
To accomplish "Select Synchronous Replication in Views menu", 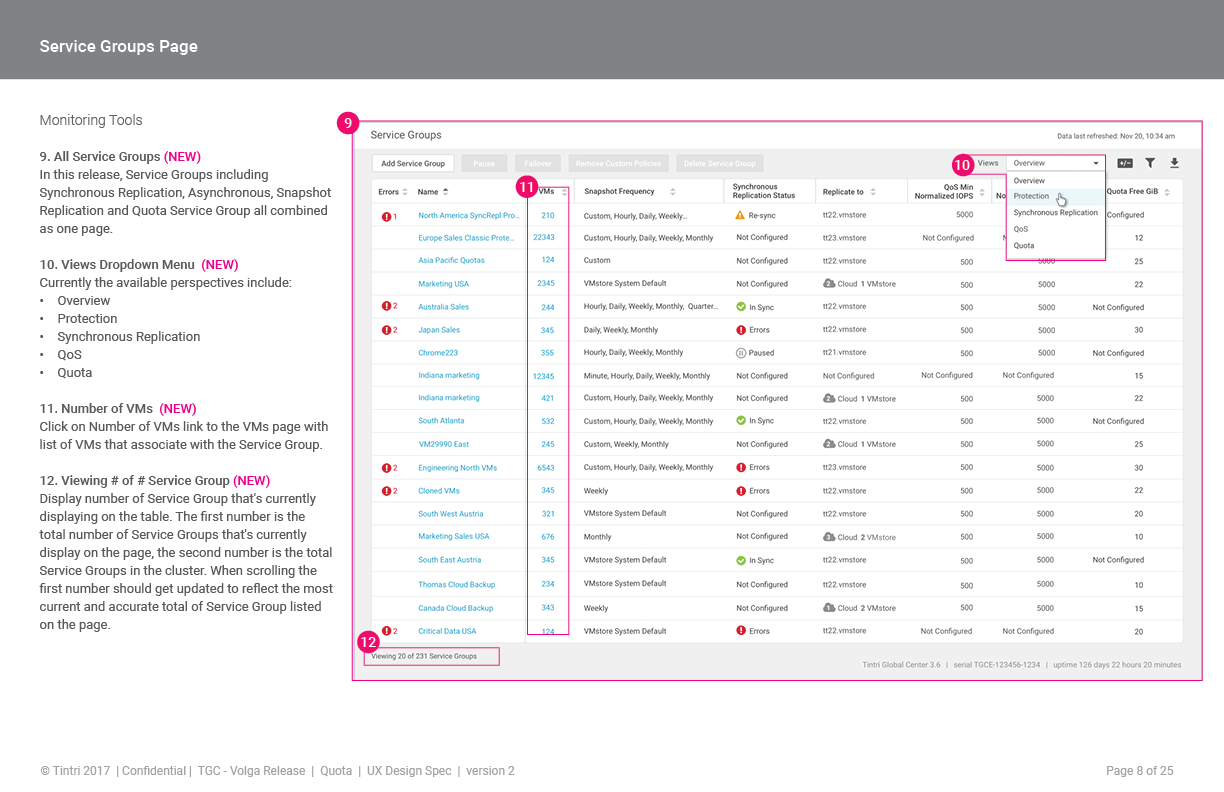I will click(1056, 213).
